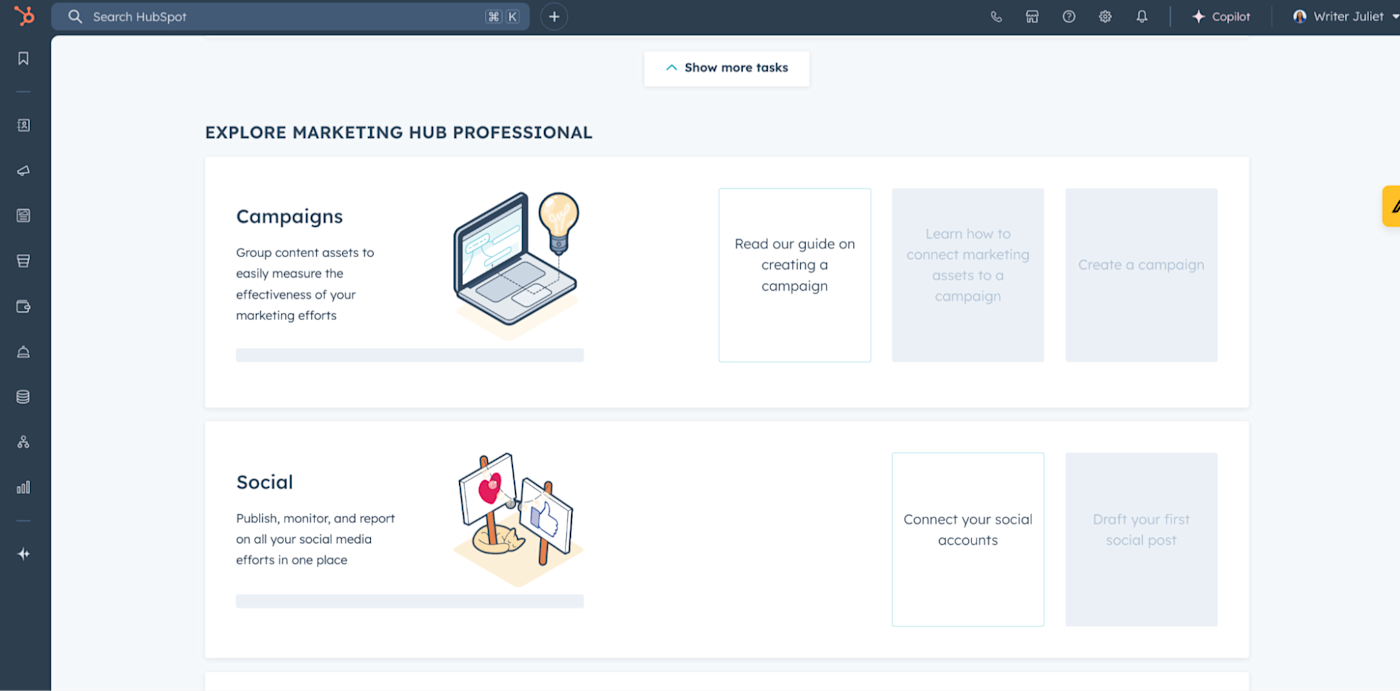Open the Marketing megaphone sidebar icon
This screenshot has height=691, width=1400.
24,171
